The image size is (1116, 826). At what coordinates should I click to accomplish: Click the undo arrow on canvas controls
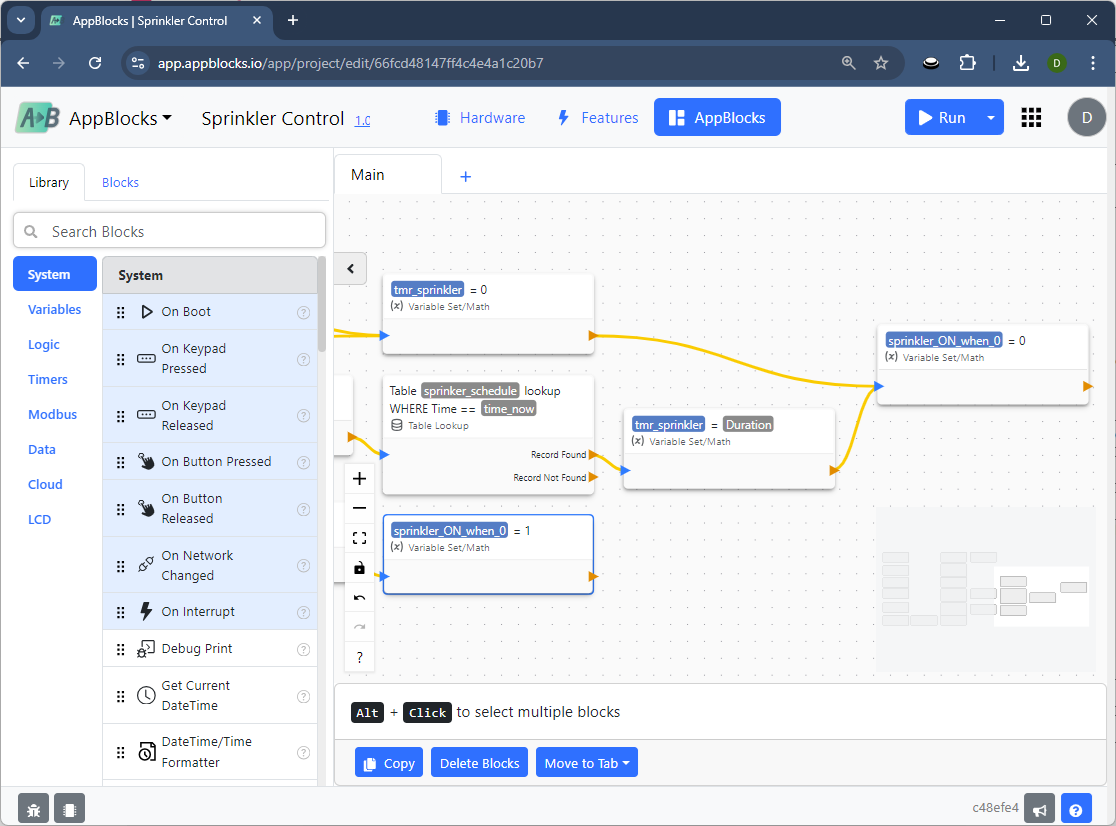click(x=360, y=598)
